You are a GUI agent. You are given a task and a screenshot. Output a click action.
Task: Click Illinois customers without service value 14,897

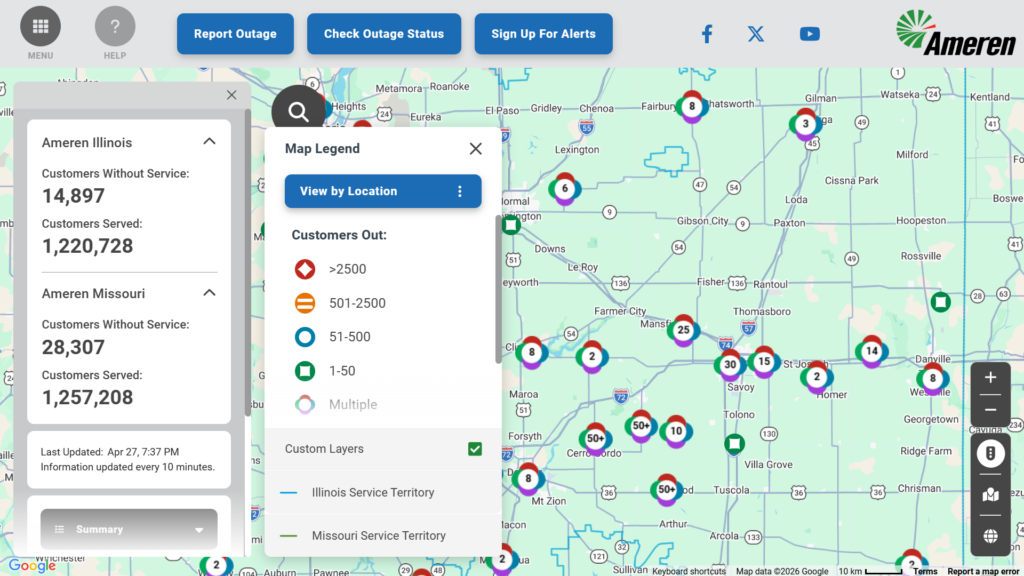(73, 196)
